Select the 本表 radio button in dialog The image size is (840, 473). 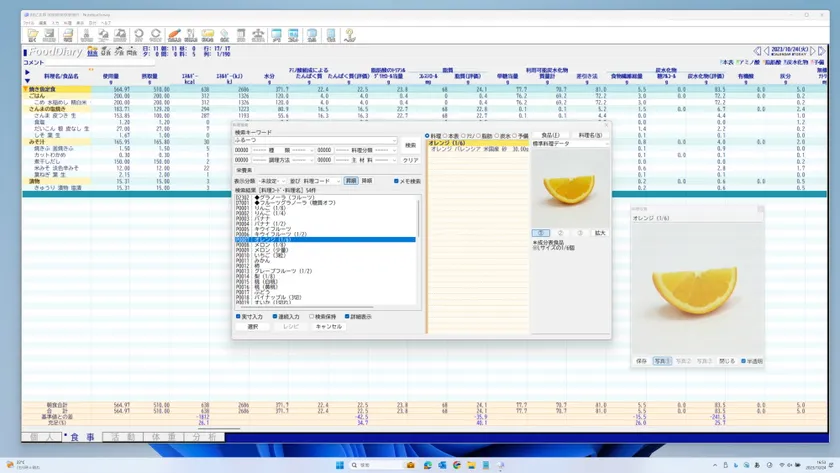click(x=447, y=136)
